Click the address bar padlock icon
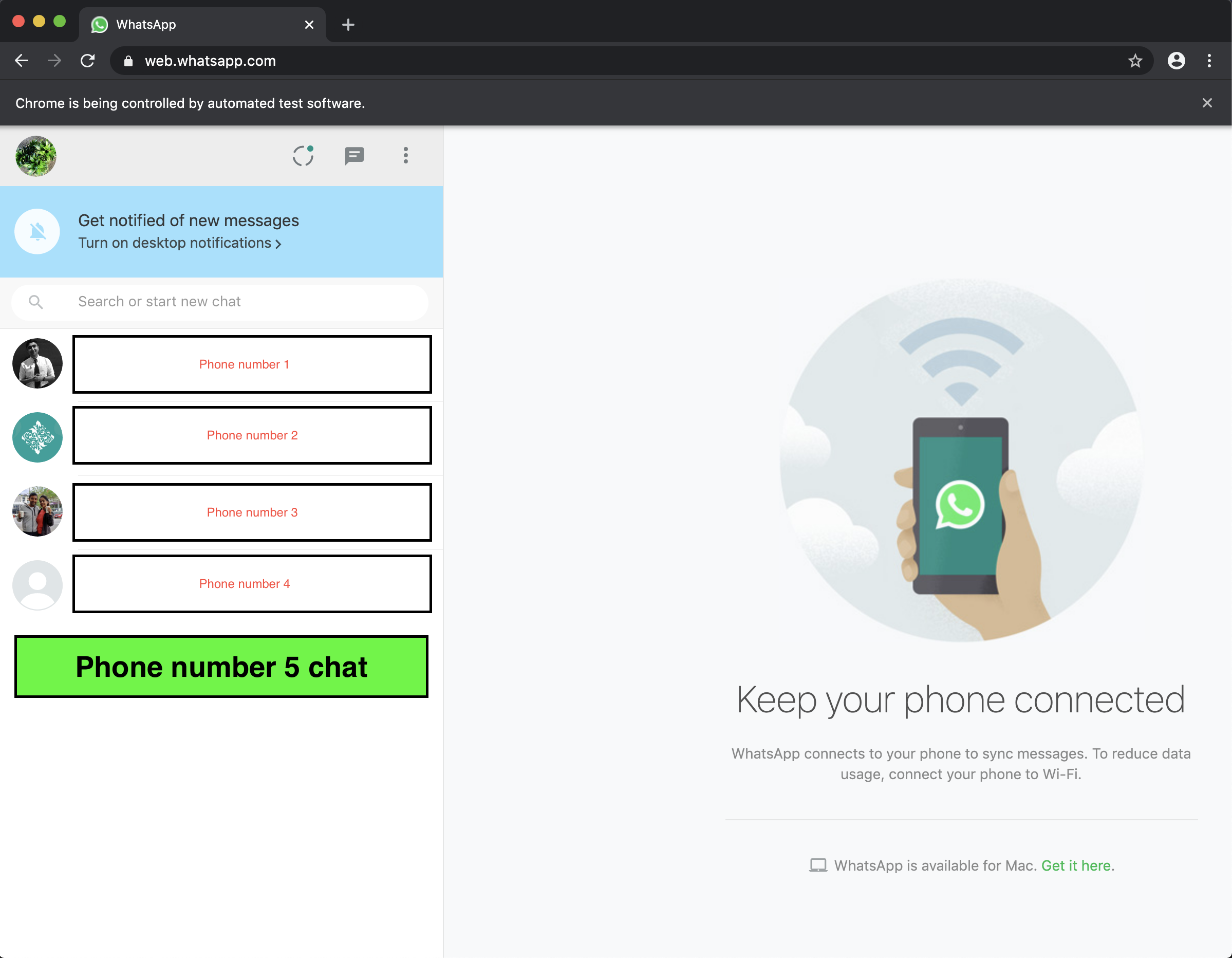 coord(128,61)
